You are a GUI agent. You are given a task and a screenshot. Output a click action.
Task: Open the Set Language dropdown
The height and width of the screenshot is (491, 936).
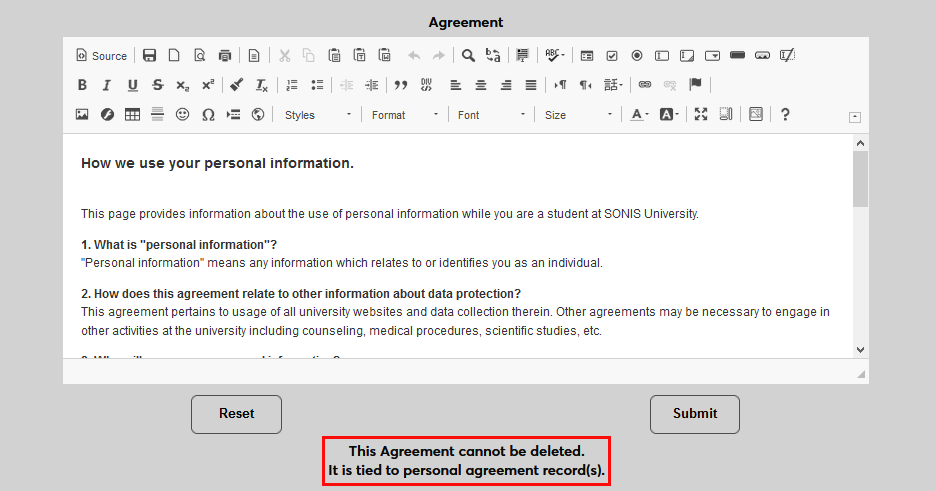tap(613, 85)
